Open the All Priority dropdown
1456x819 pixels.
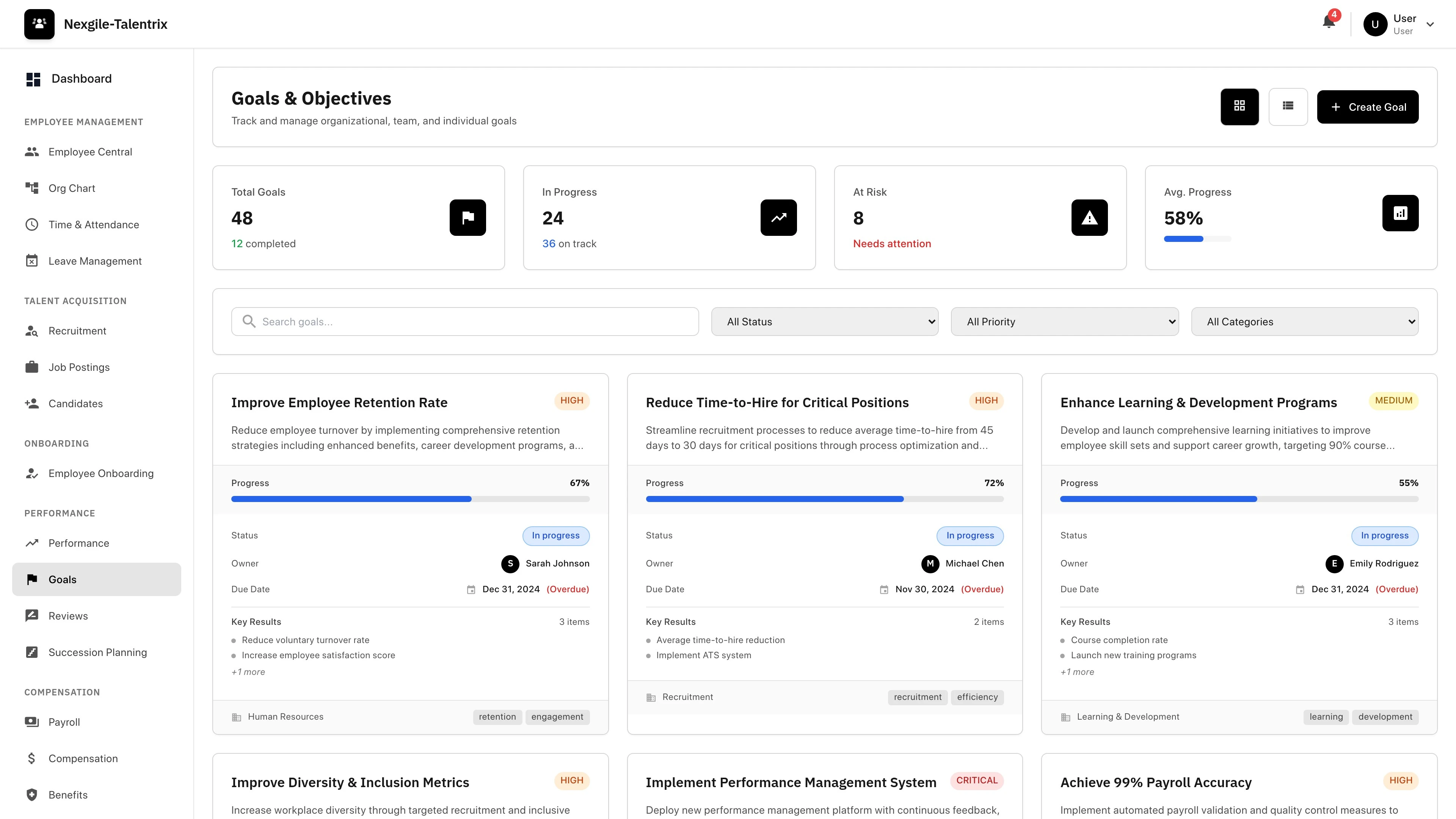tap(1065, 321)
